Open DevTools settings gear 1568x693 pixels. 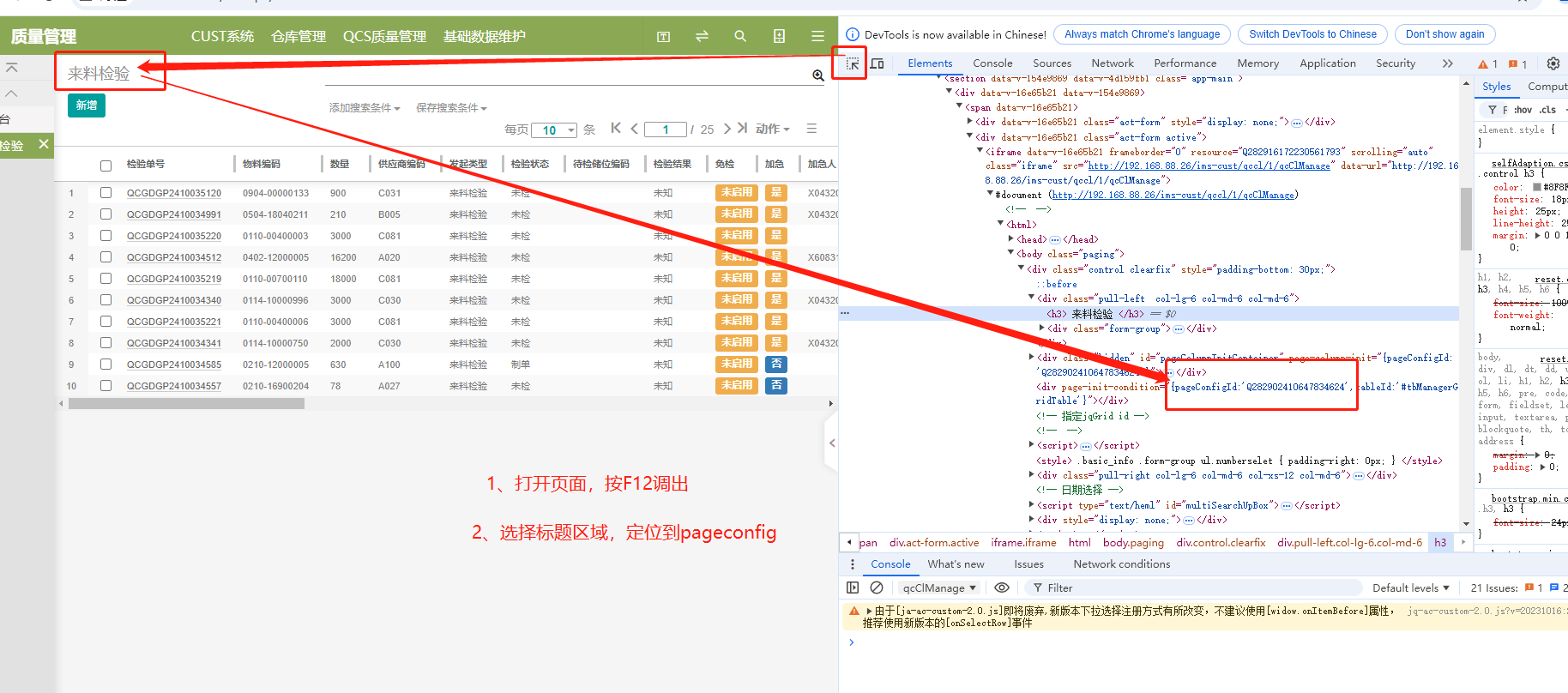(1553, 63)
